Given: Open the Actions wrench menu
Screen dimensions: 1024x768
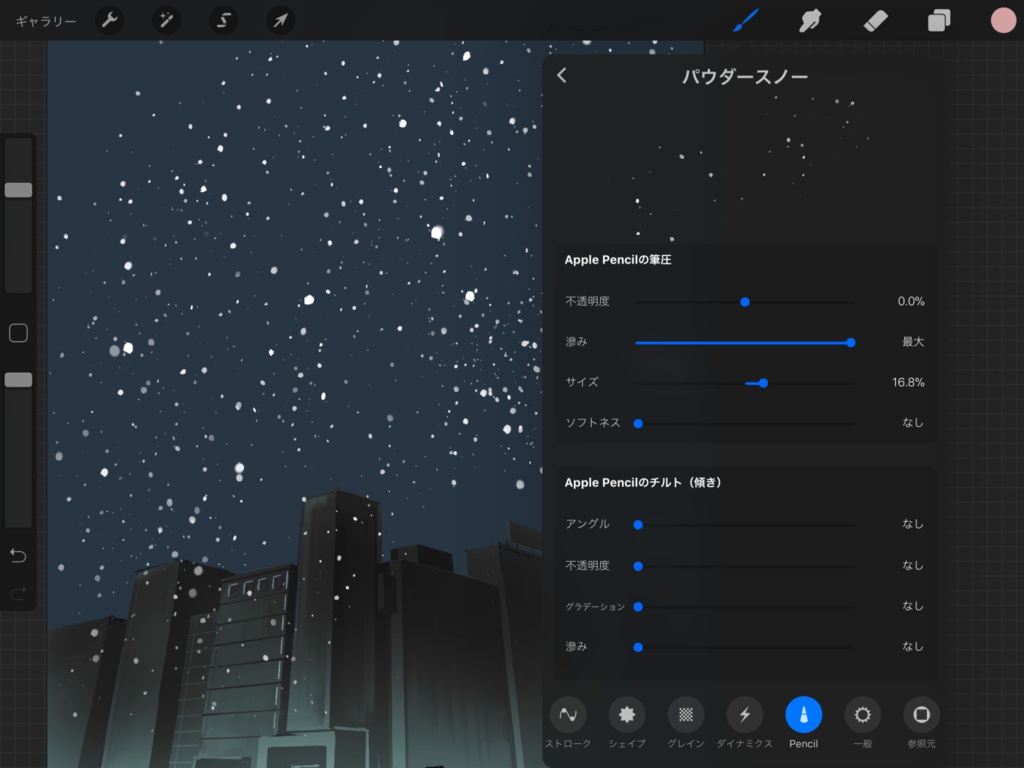Looking at the screenshot, I should 109,20.
